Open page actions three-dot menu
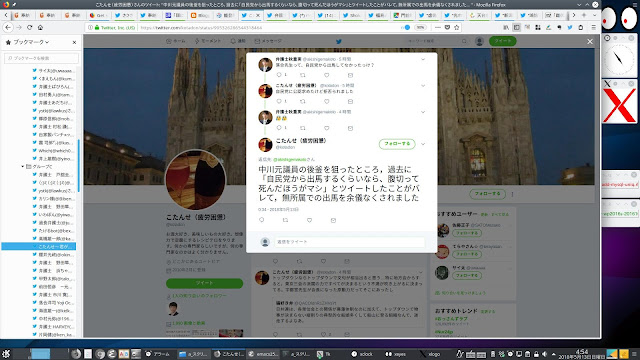Image resolution: width=640 pixels, height=360 pixels. pos(438,27)
